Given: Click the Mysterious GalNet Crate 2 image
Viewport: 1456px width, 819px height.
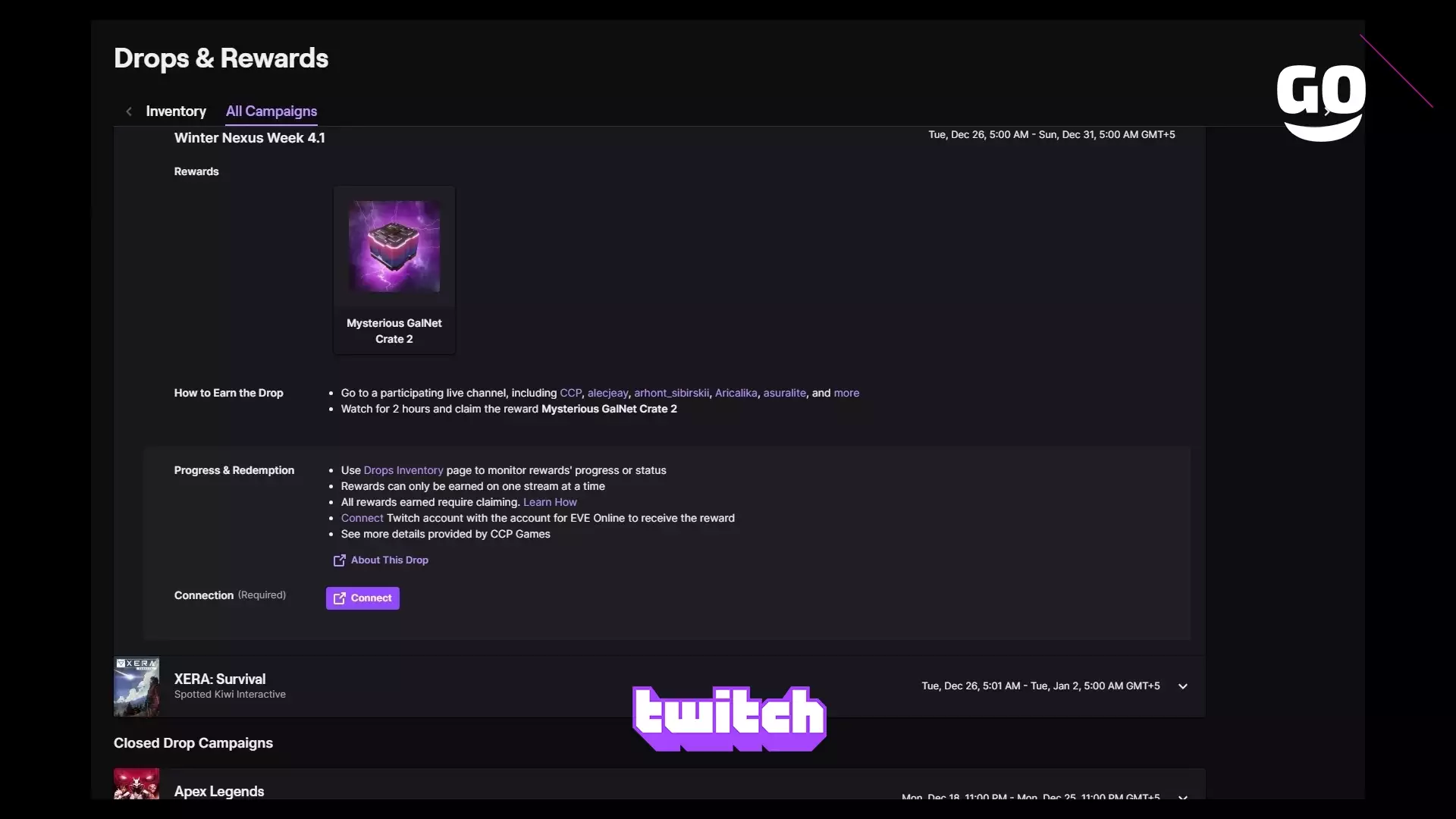Looking at the screenshot, I should point(394,246).
